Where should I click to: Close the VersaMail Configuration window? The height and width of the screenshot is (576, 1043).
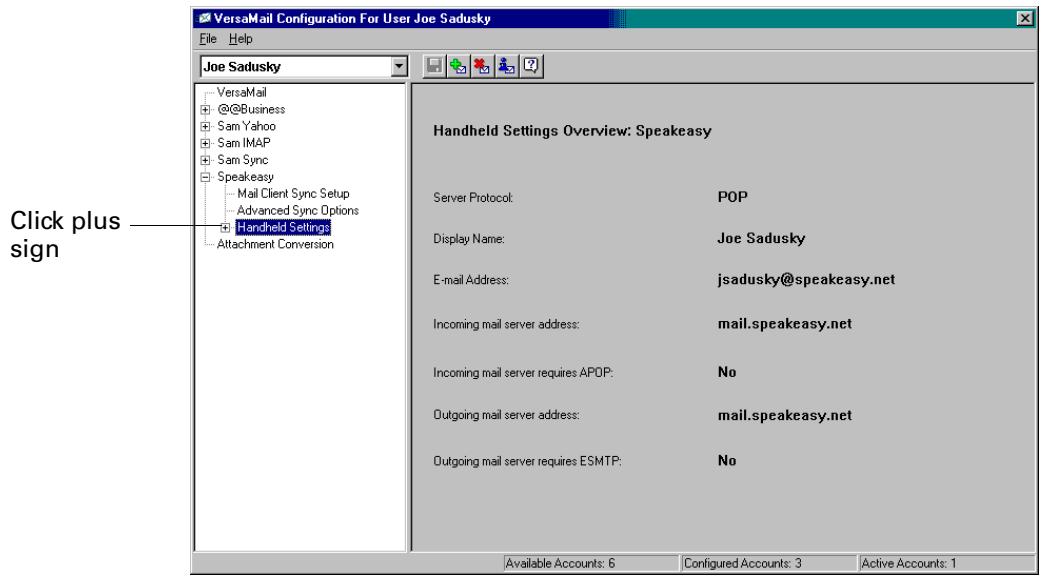point(1025,19)
